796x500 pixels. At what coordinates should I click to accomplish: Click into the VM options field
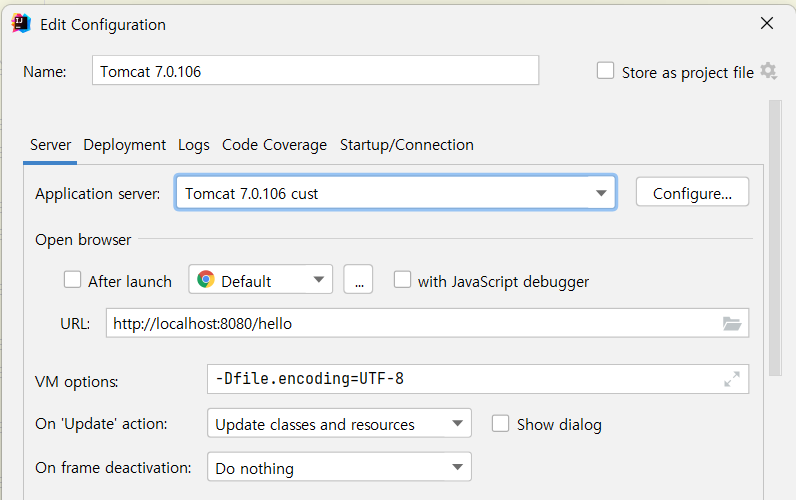(x=478, y=379)
